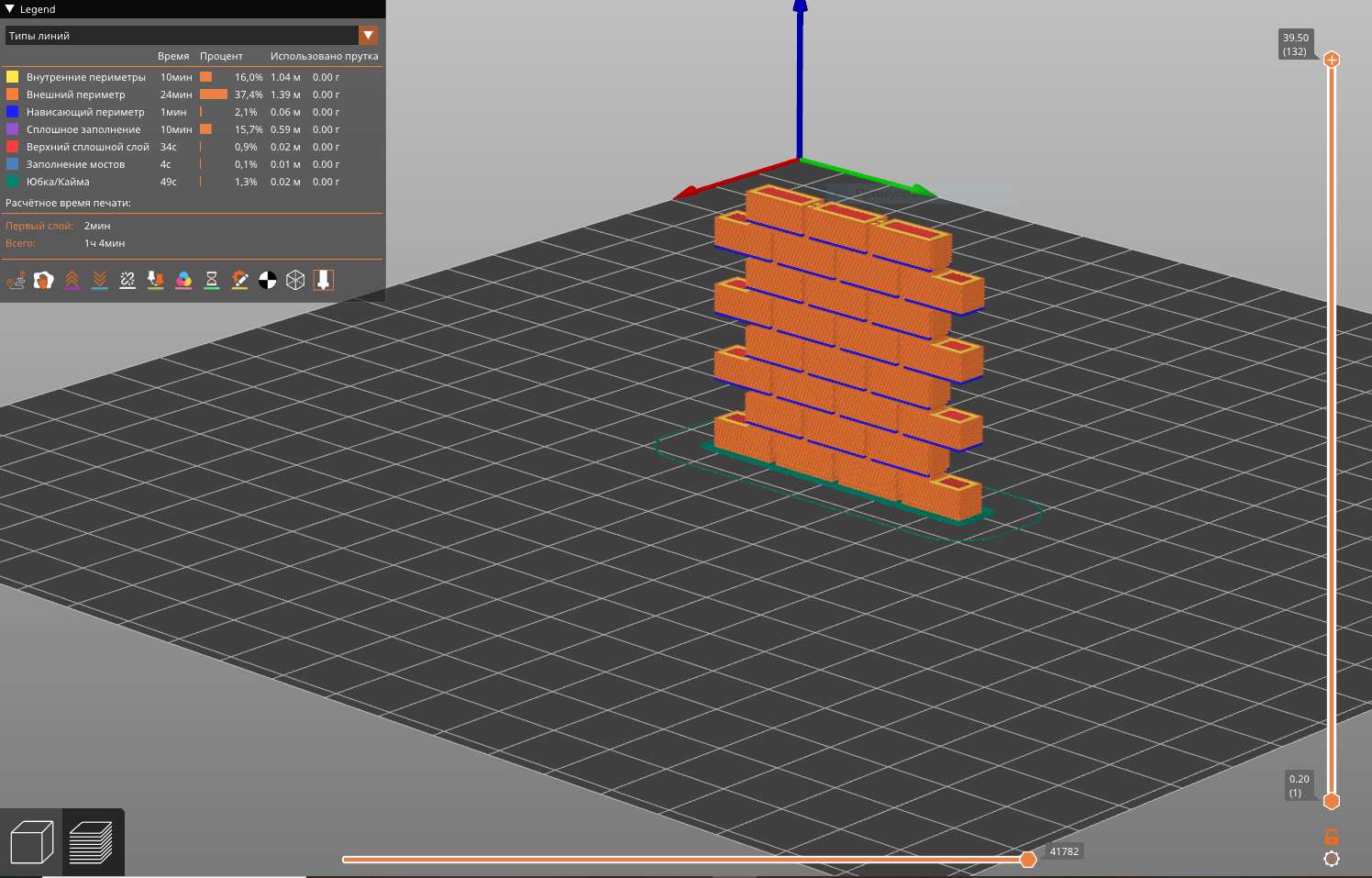The width and height of the screenshot is (1372, 878).
Task: Click the yellow swatch for Внутренние периметры
Action: 13,77
